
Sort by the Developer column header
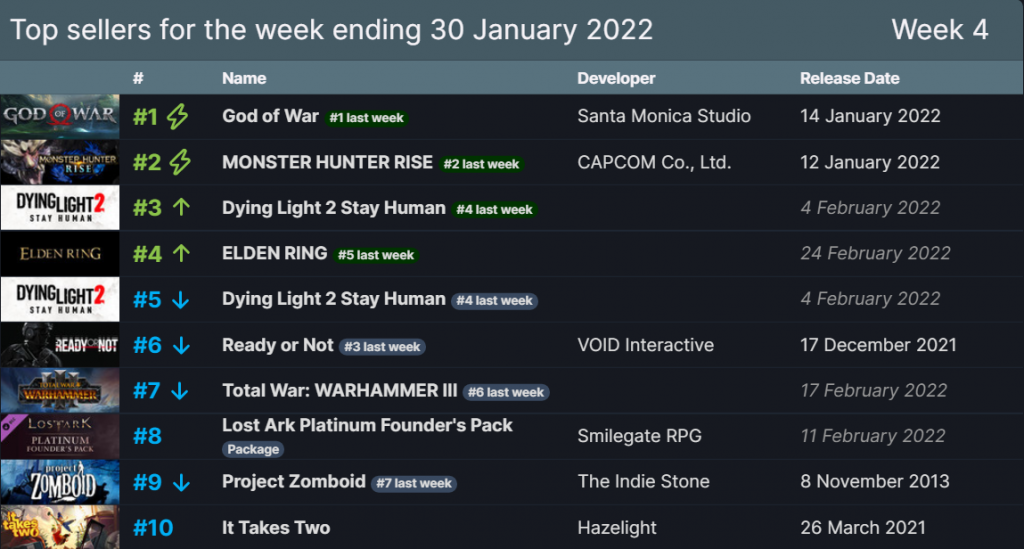pyautogui.click(x=616, y=78)
